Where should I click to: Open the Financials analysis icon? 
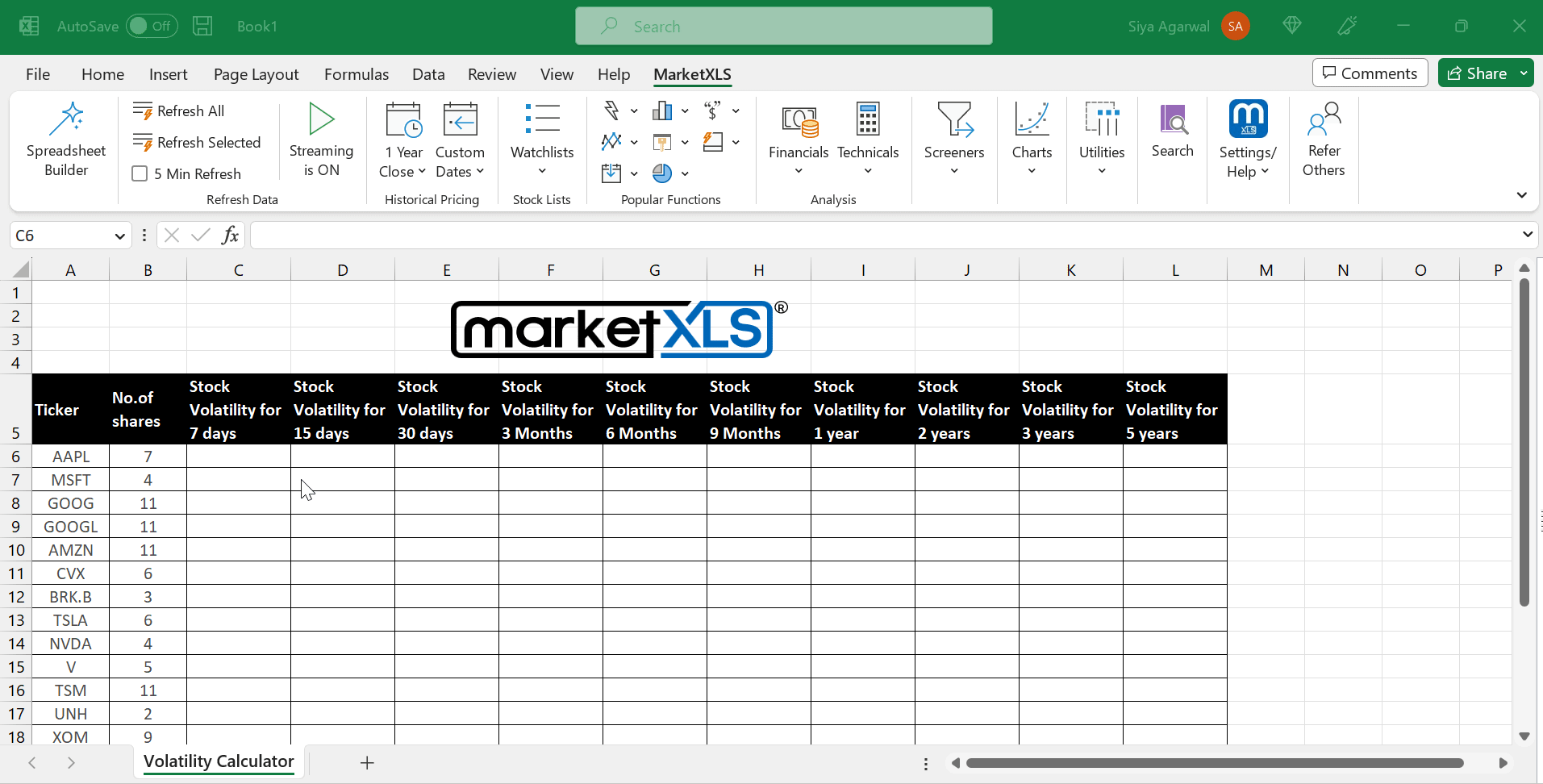798,121
